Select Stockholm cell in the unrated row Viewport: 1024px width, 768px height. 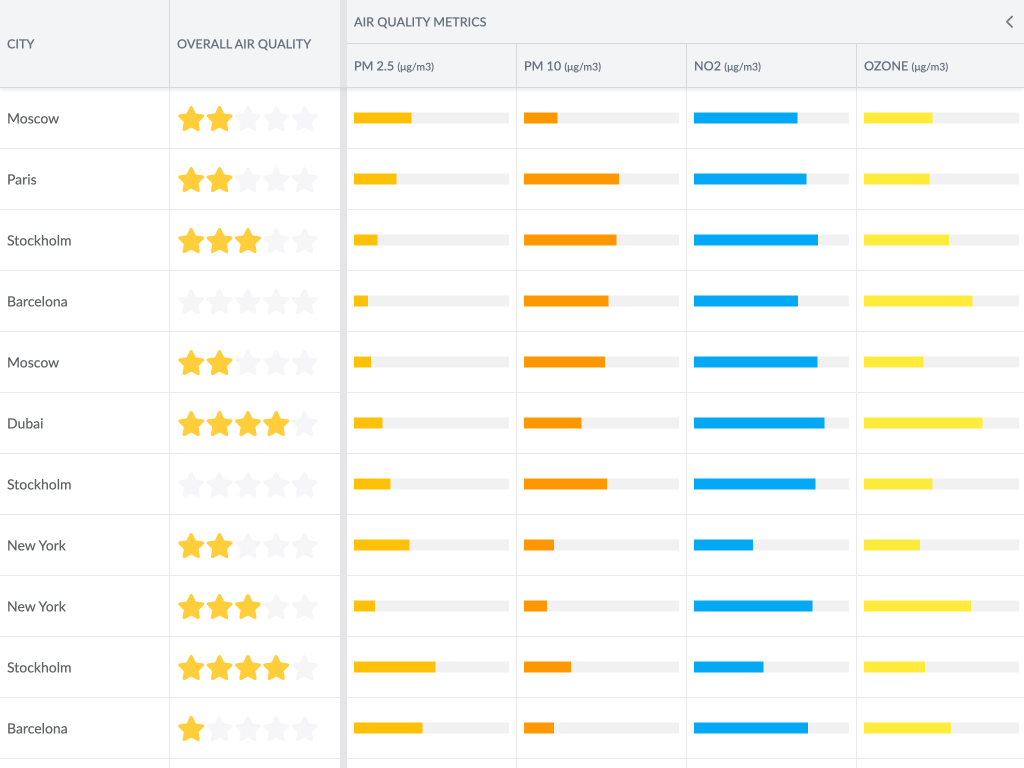coord(84,485)
